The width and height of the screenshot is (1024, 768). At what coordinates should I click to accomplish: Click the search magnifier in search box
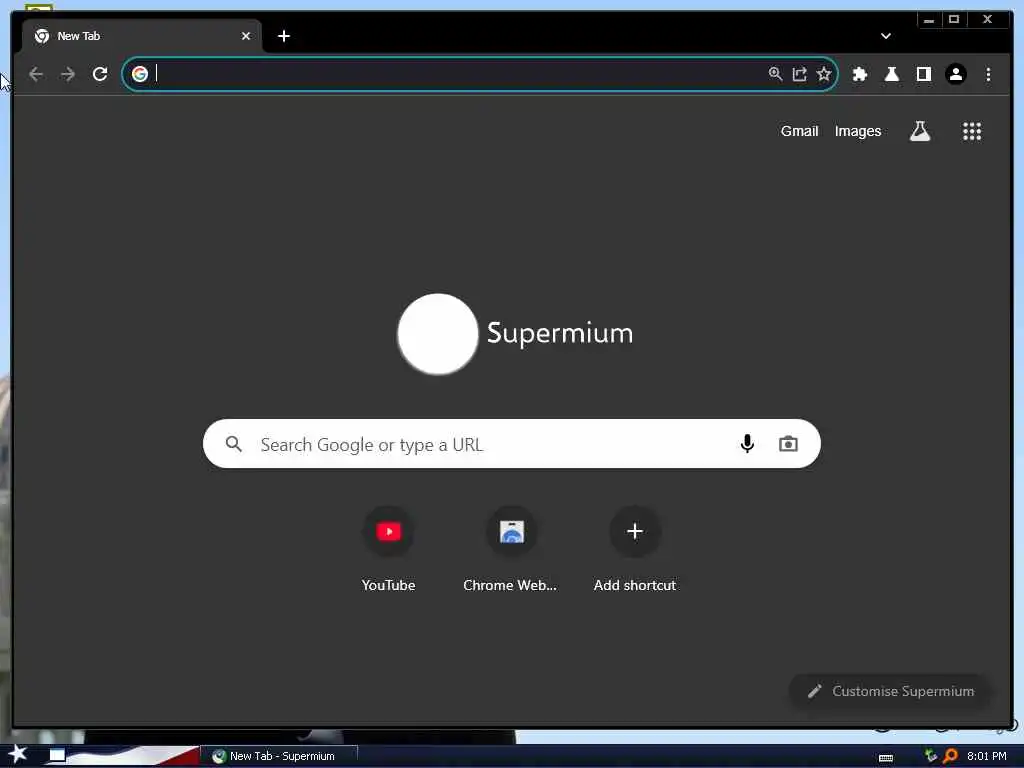233,444
